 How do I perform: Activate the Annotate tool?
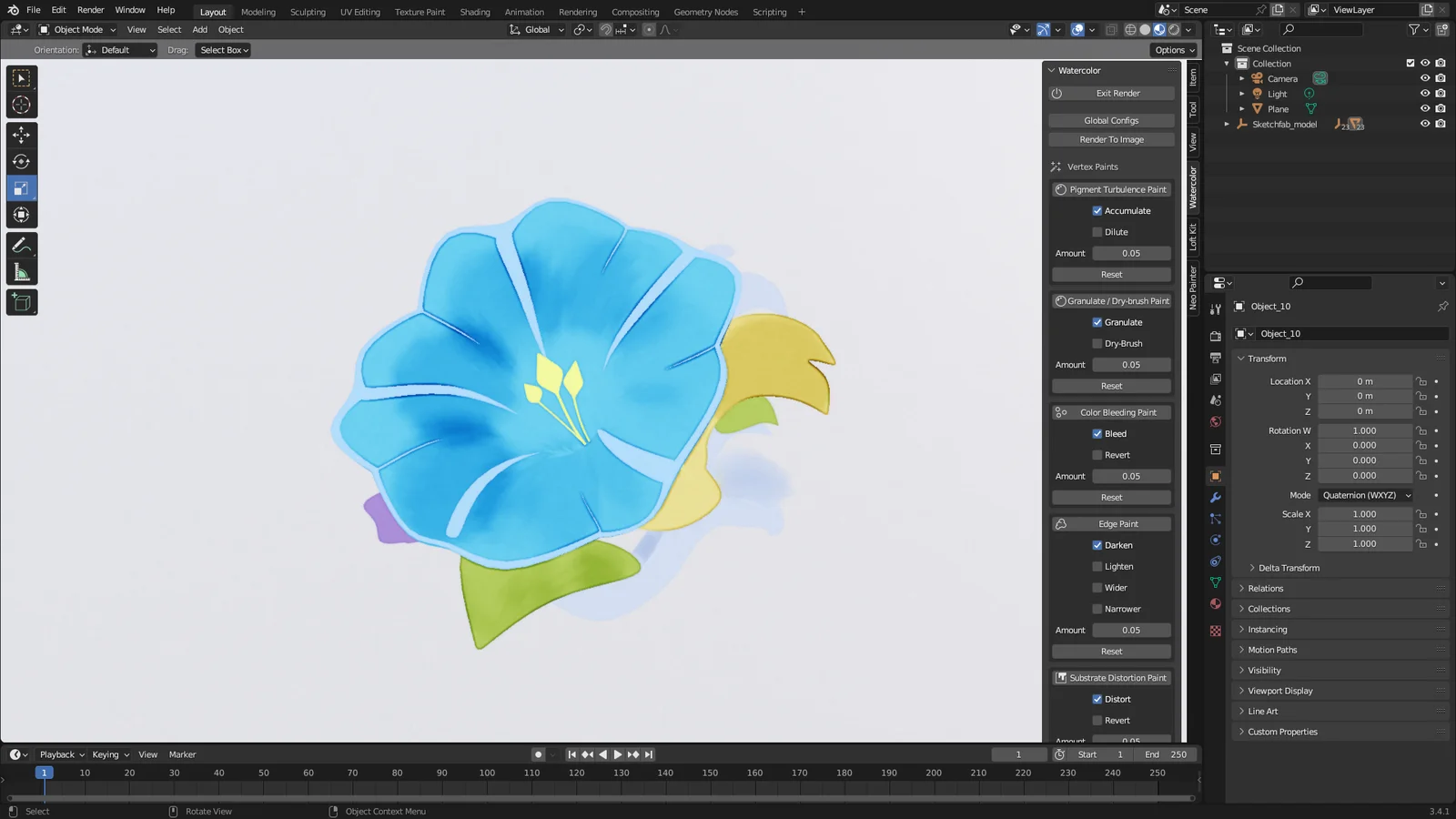pyautogui.click(x=22, y=243)
